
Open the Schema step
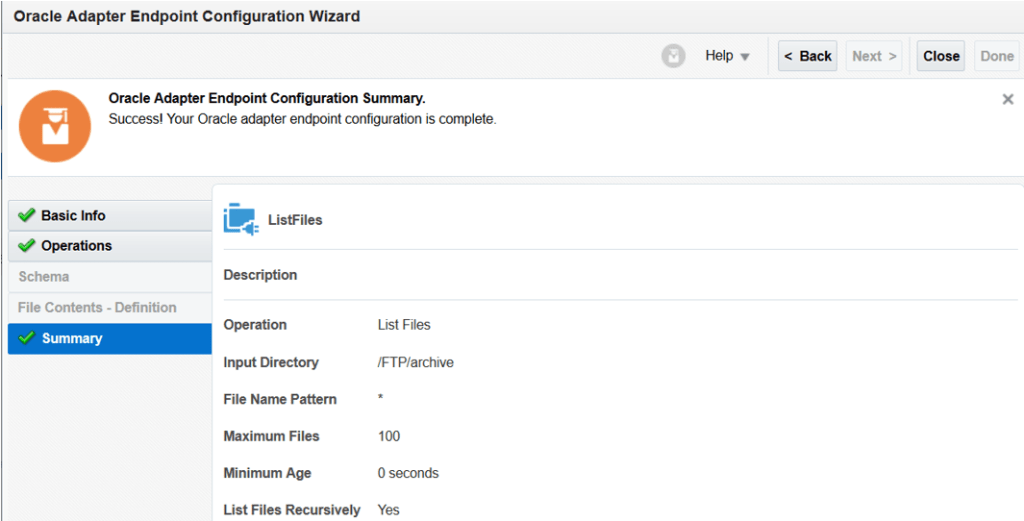(44, 276)
